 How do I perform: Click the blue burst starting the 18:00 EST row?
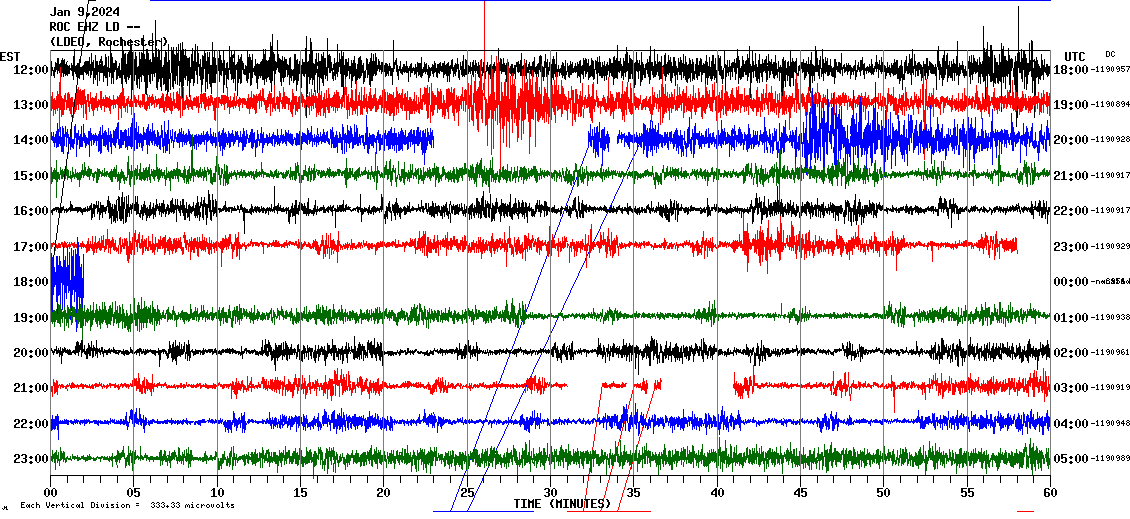tap(66, 282)
